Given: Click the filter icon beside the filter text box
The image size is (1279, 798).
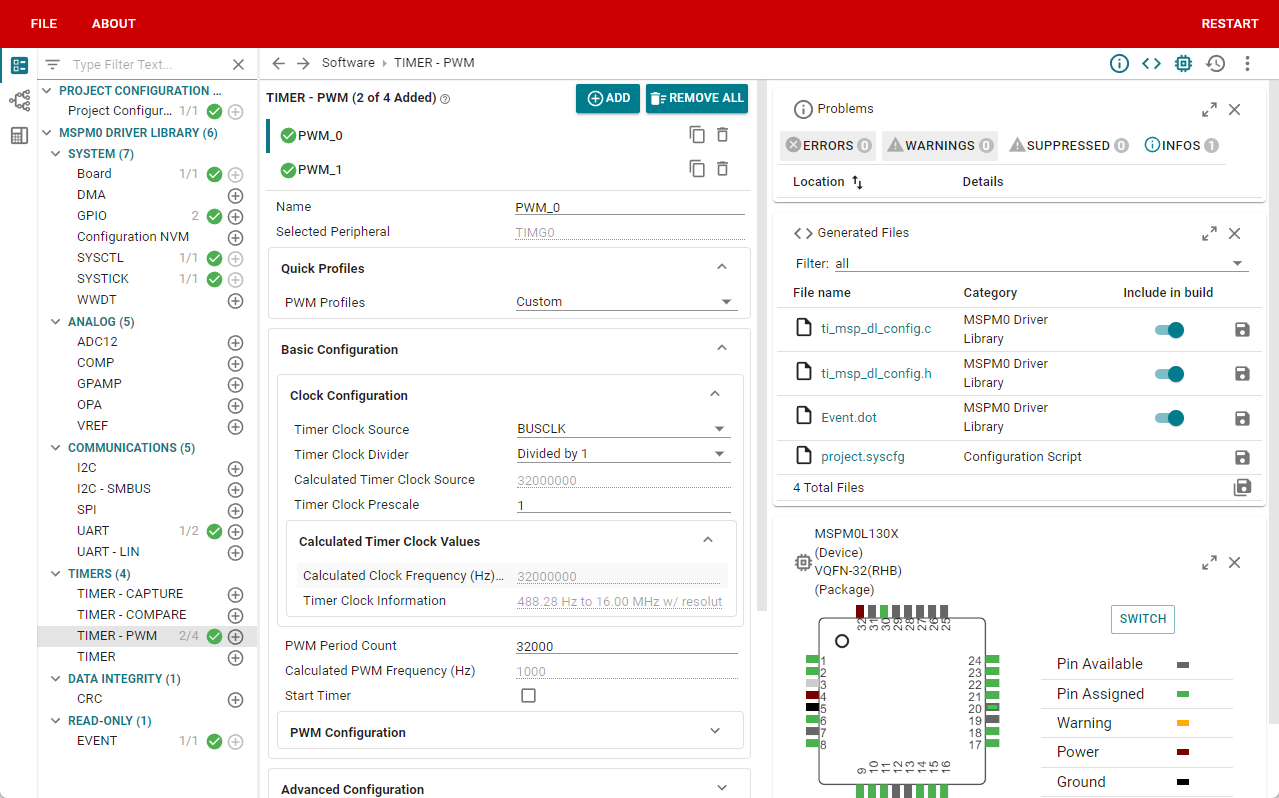Looking at the screenshot, I should click(x=53, y=65).
